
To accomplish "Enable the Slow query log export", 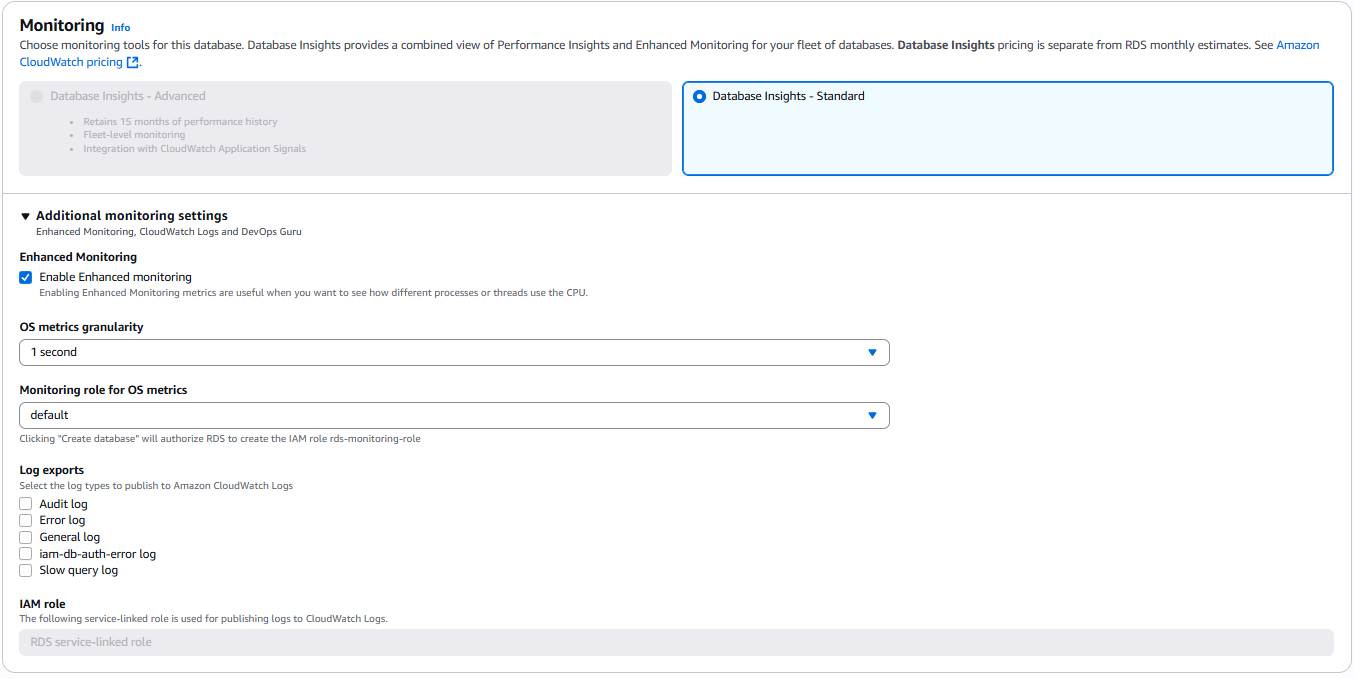I will click(x=25, y=570).
